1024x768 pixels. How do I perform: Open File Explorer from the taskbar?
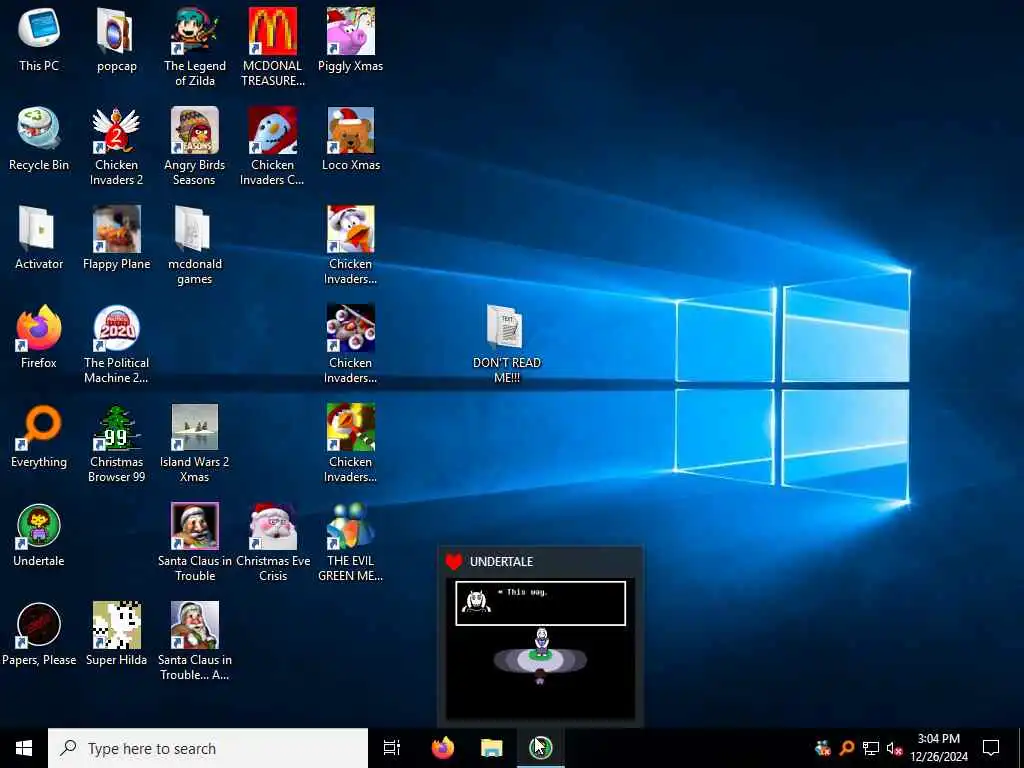pyautogui.click(x=492, y=748)
